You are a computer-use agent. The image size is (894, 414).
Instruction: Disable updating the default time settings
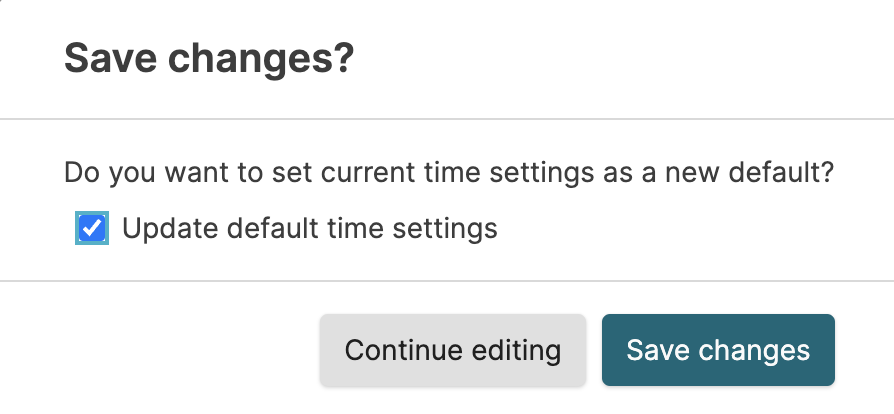pos(92,229)
